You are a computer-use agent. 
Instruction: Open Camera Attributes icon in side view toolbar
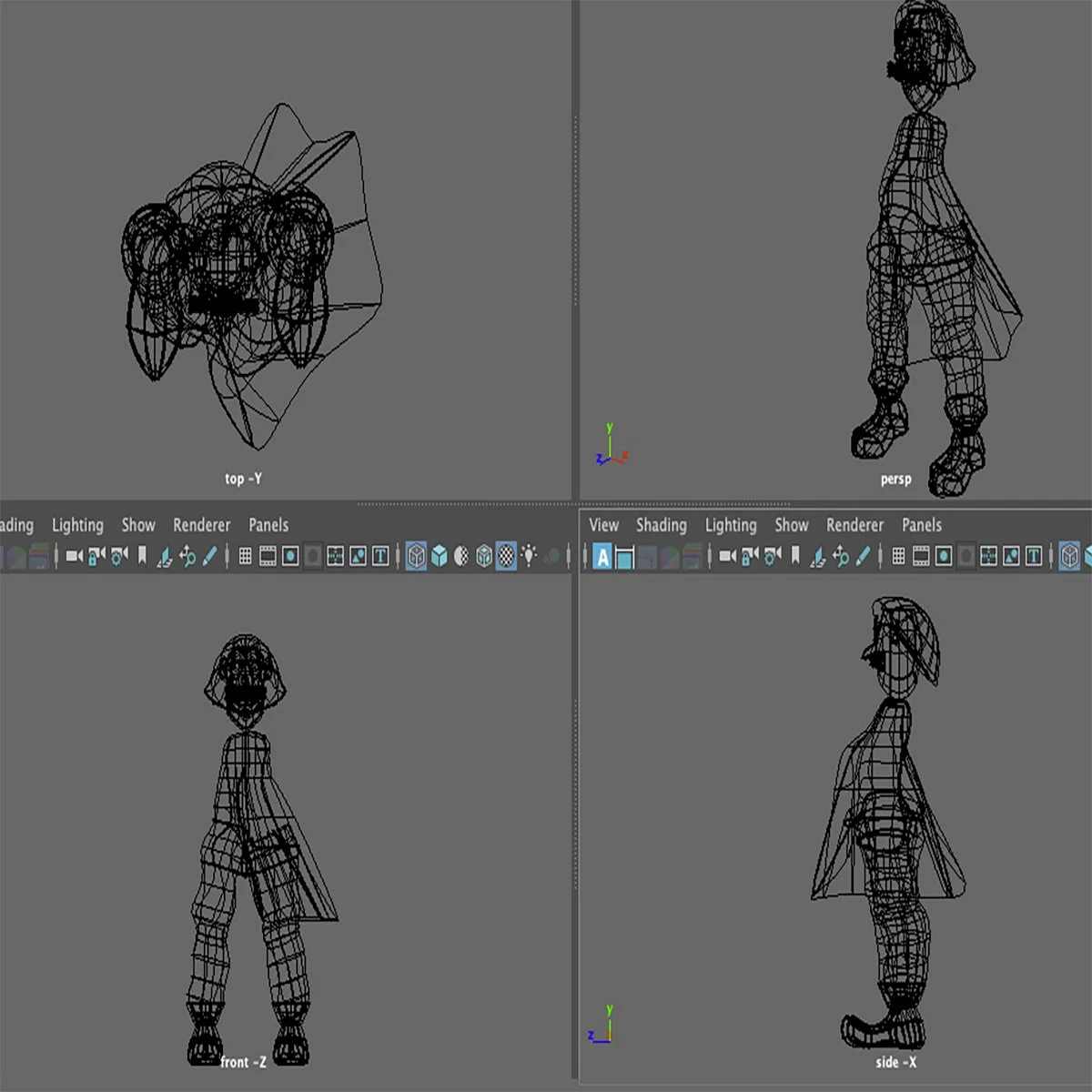pyautogui.click(x=773, y=555)
